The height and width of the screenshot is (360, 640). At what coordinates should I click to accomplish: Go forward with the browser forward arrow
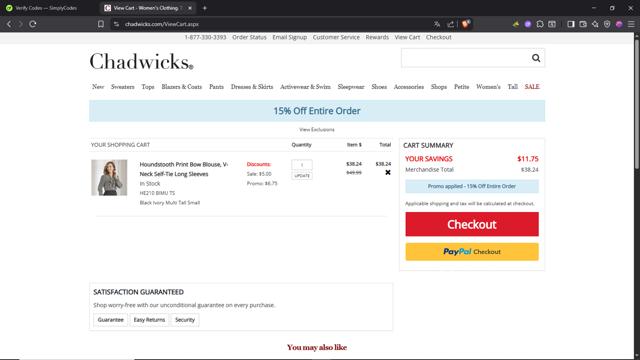(20, 24)
